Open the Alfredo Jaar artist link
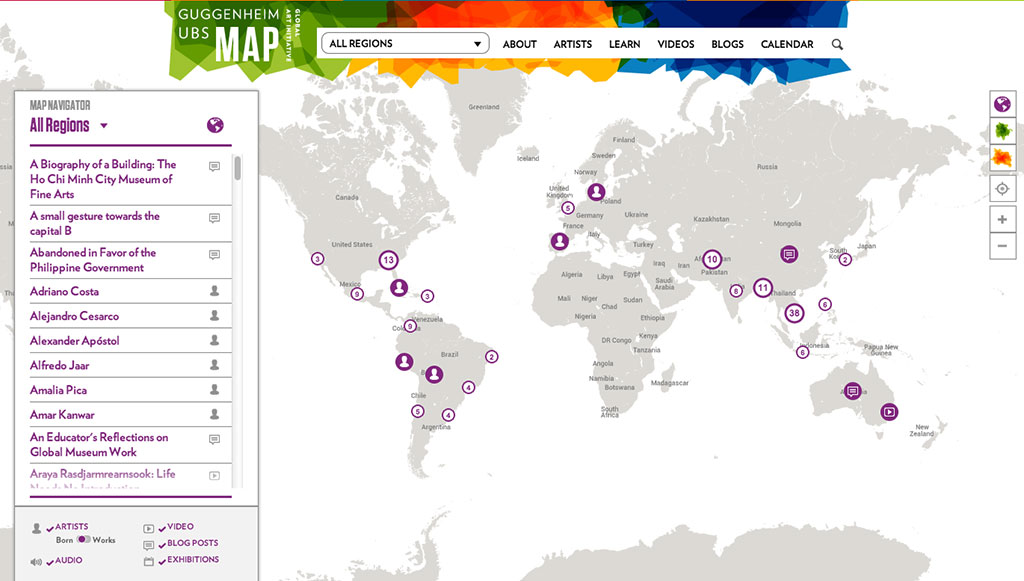Viewport: 1024px width, 581px height. [x=59, y=366]
